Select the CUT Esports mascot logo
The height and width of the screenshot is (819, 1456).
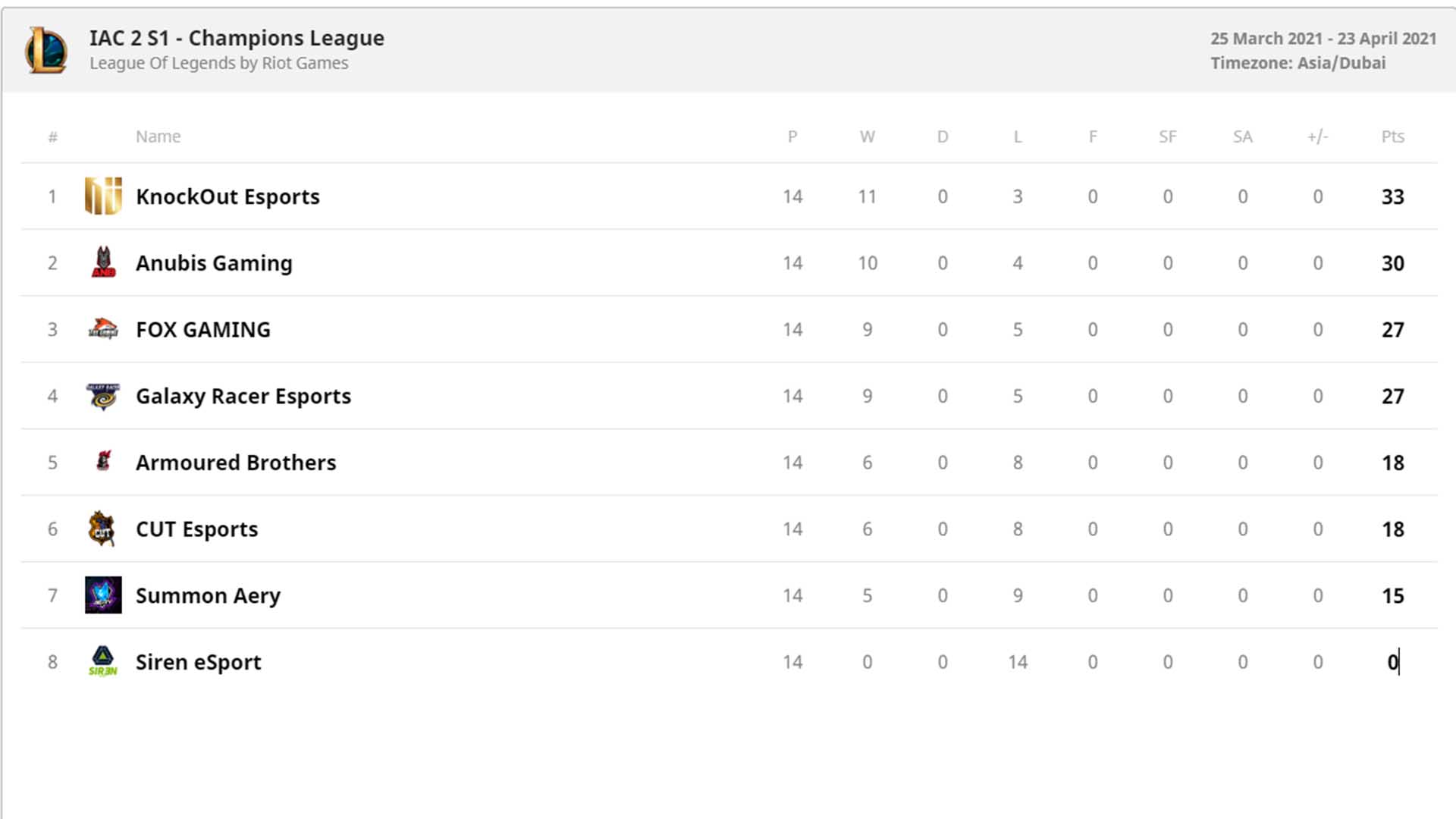102,529
